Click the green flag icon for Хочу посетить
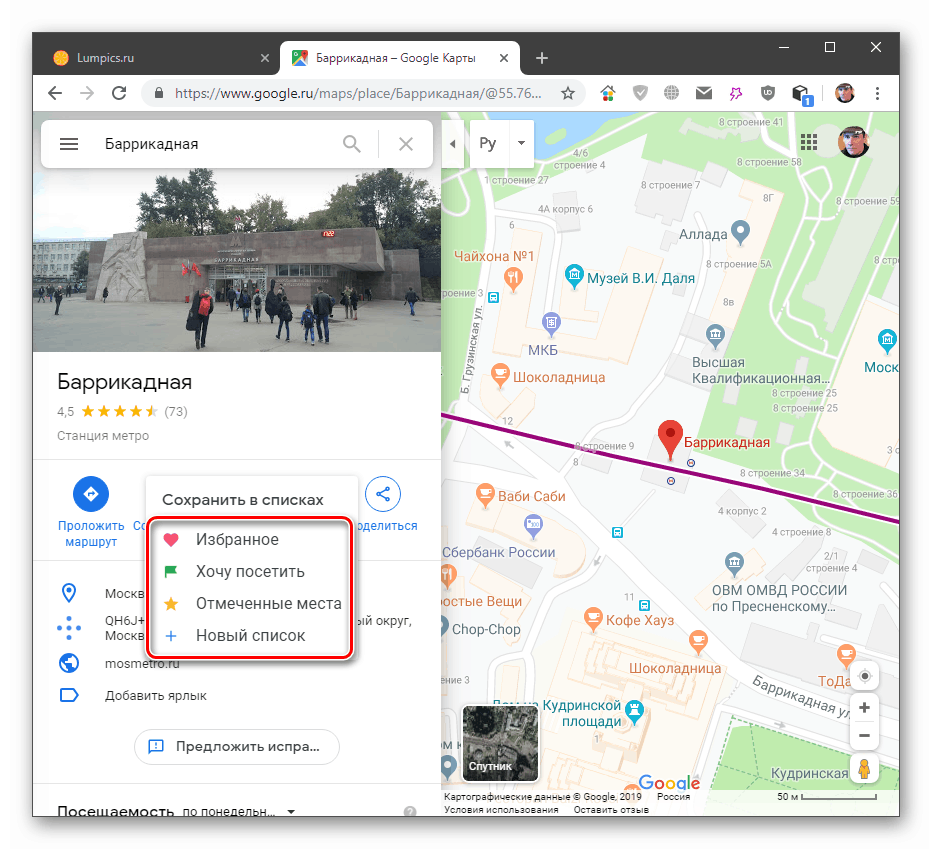The image size is (932, 849). pyautogui.click(x=170, y=570)
